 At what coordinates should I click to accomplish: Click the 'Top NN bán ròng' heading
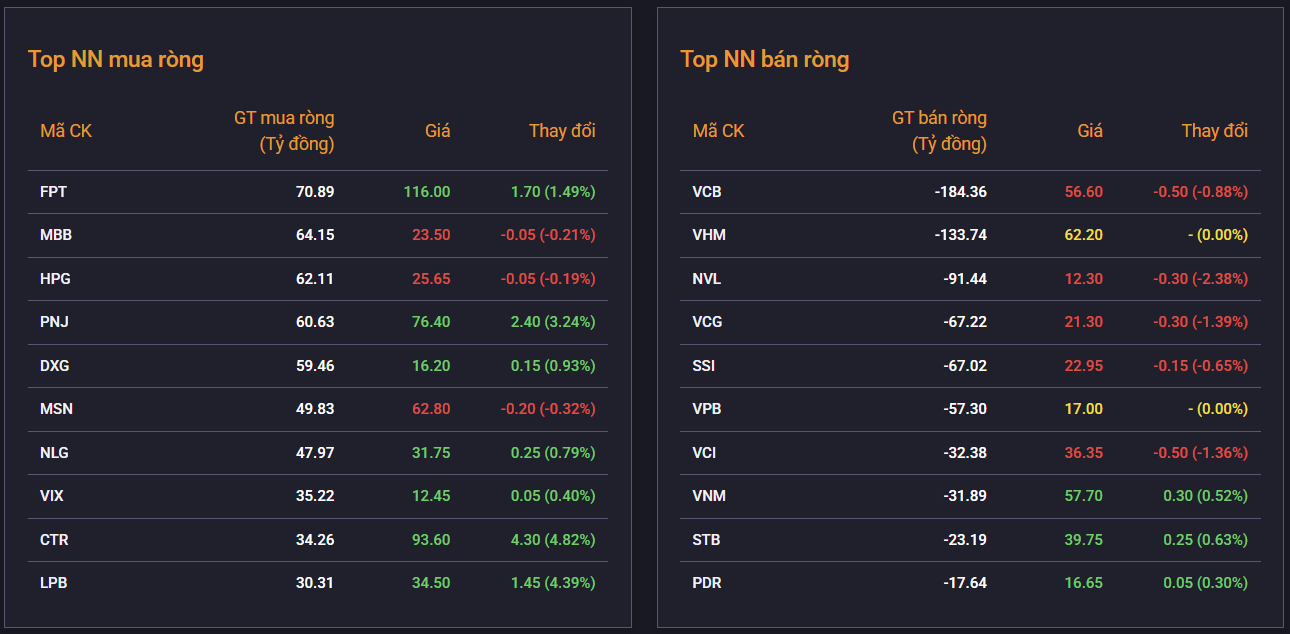tap(765, 60)
